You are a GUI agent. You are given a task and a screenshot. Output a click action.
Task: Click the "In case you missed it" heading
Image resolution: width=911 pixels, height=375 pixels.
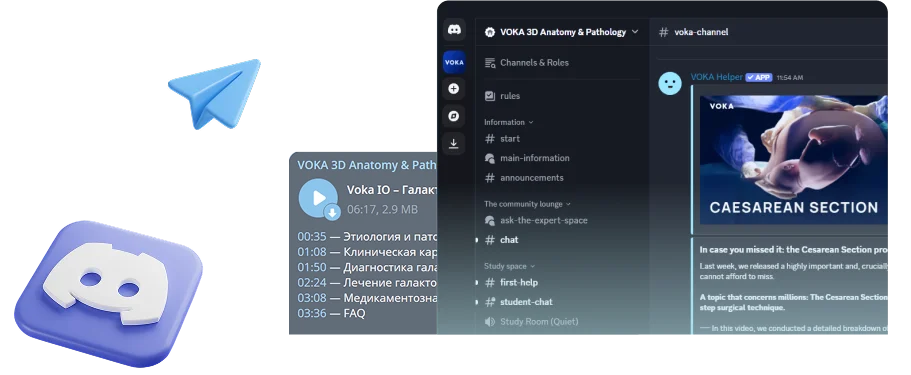coord(794,250)
